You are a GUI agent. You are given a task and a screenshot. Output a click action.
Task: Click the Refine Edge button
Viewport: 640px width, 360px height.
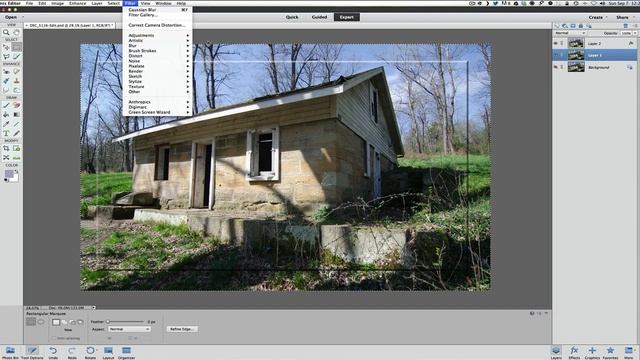tap(182, 329)
